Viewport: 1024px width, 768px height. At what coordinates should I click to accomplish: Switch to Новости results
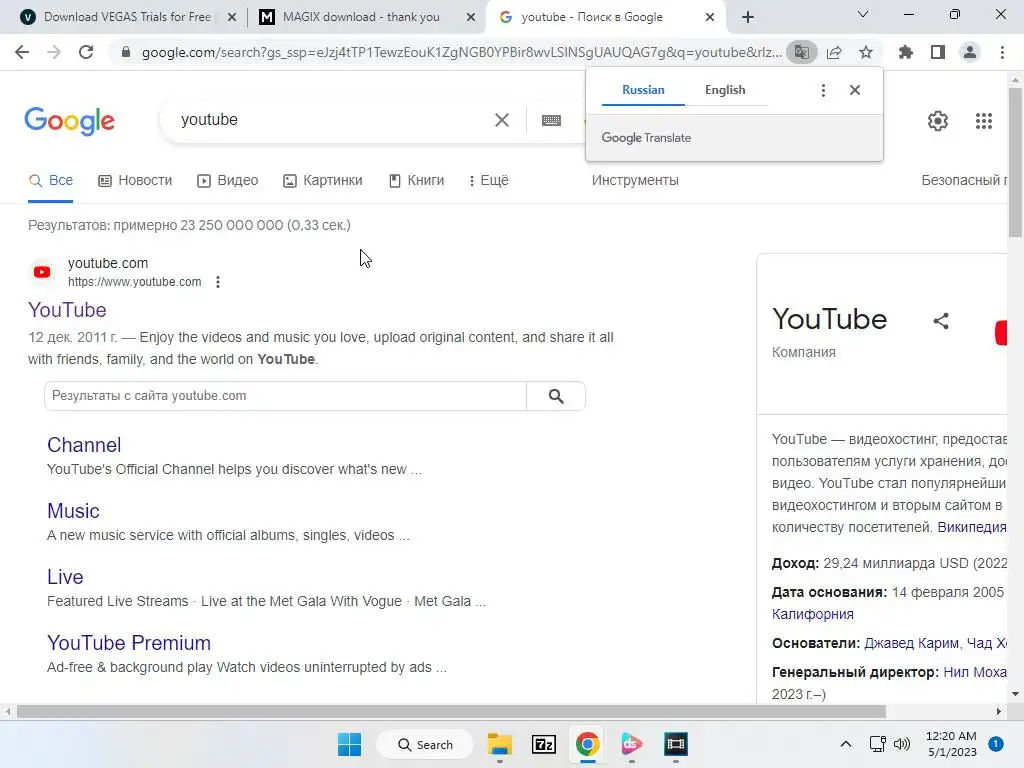(135, 181)
